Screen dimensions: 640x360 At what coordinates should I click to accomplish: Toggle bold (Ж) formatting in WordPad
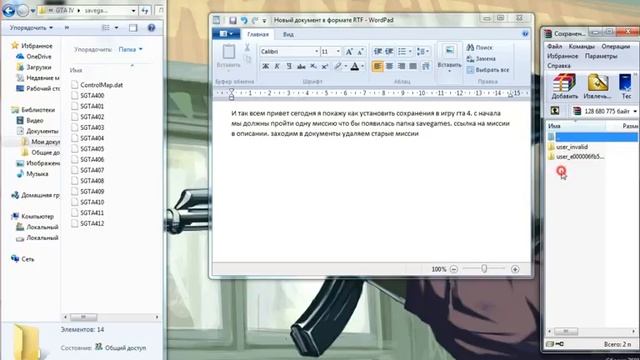click(x=265, y=66)
